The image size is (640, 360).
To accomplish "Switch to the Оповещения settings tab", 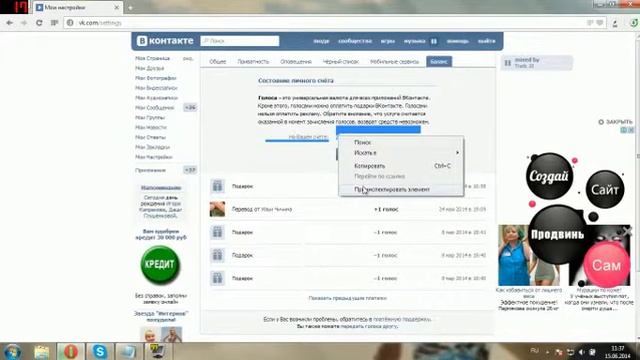I will pos(296,62).
